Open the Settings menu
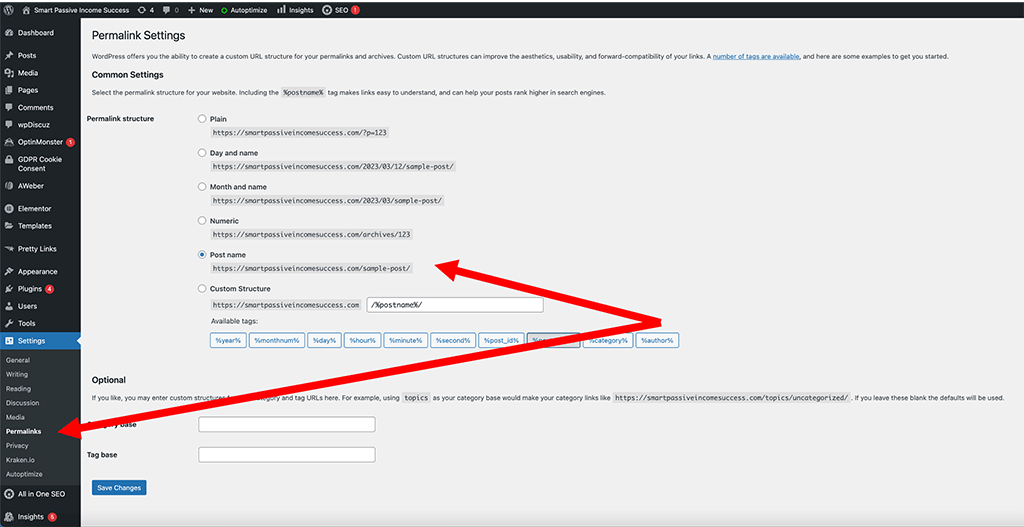This screenshot has height=527, width=1024. click(40, 341)
